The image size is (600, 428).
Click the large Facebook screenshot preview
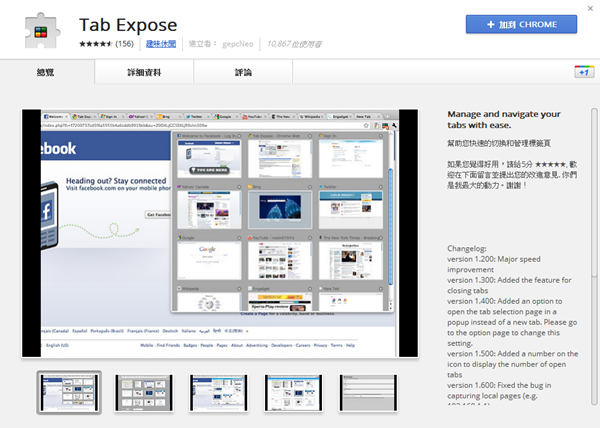tap(220, 233)
